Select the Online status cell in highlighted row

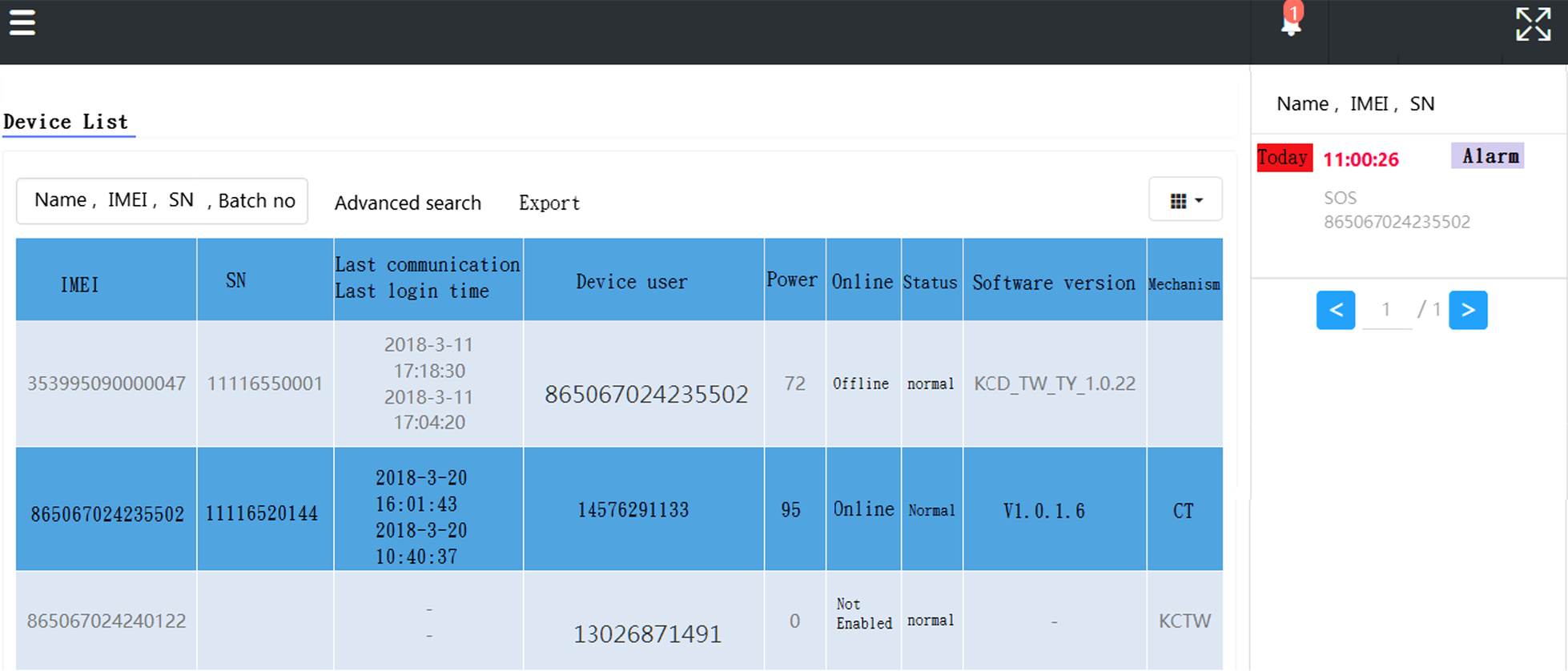tap(863, 509)
